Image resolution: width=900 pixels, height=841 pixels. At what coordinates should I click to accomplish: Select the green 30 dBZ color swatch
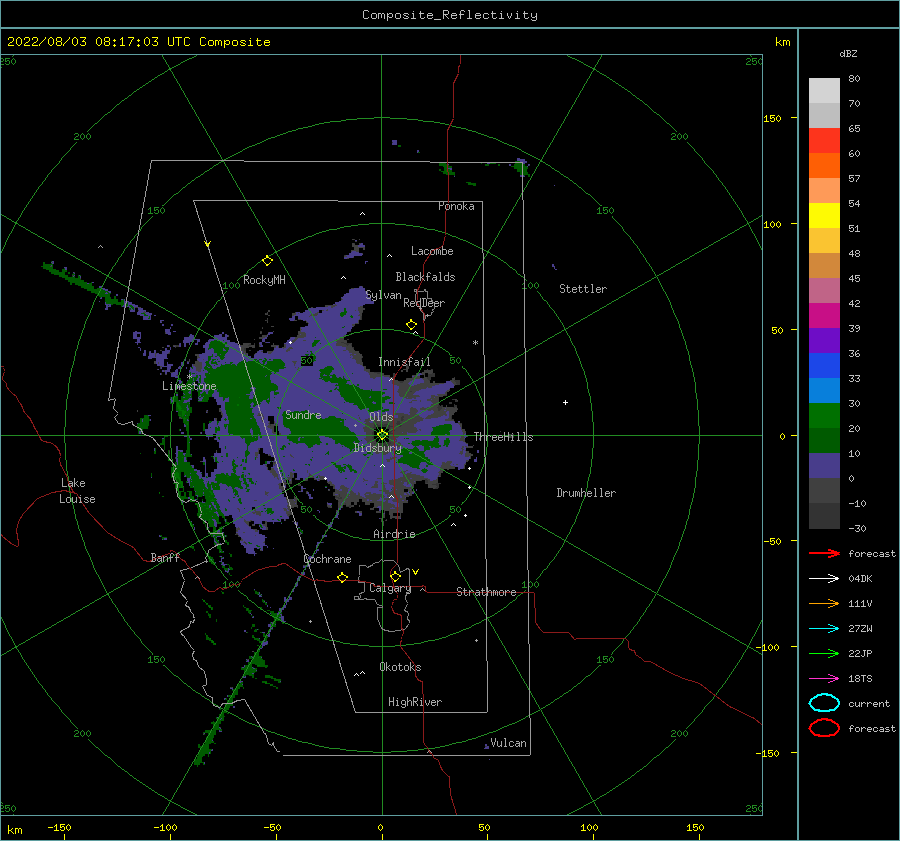824,416
